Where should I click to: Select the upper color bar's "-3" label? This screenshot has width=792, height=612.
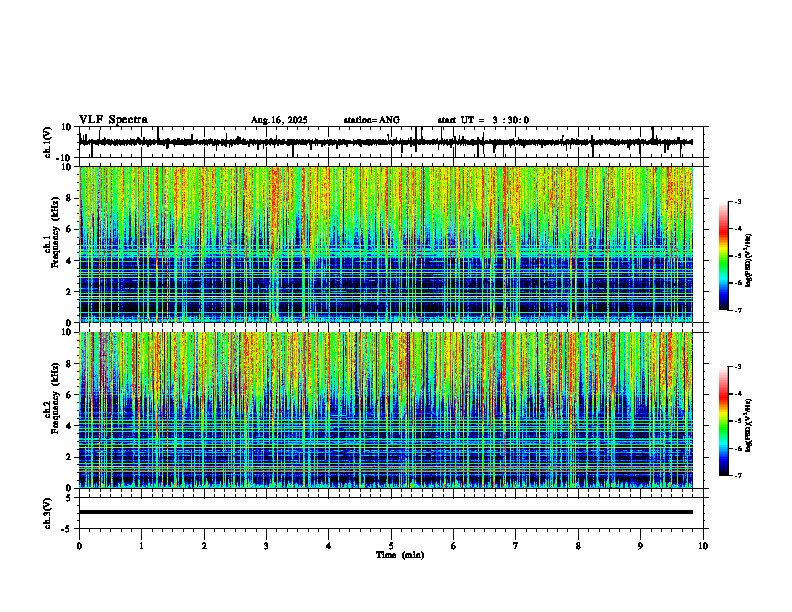737,201
